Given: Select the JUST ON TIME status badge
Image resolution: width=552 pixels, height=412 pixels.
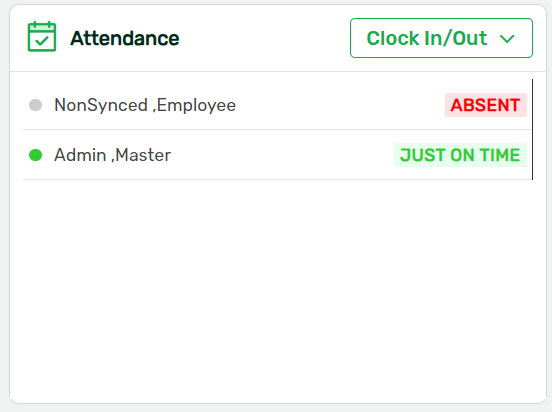Looking at the screenshot, I should tap(460, 155).
